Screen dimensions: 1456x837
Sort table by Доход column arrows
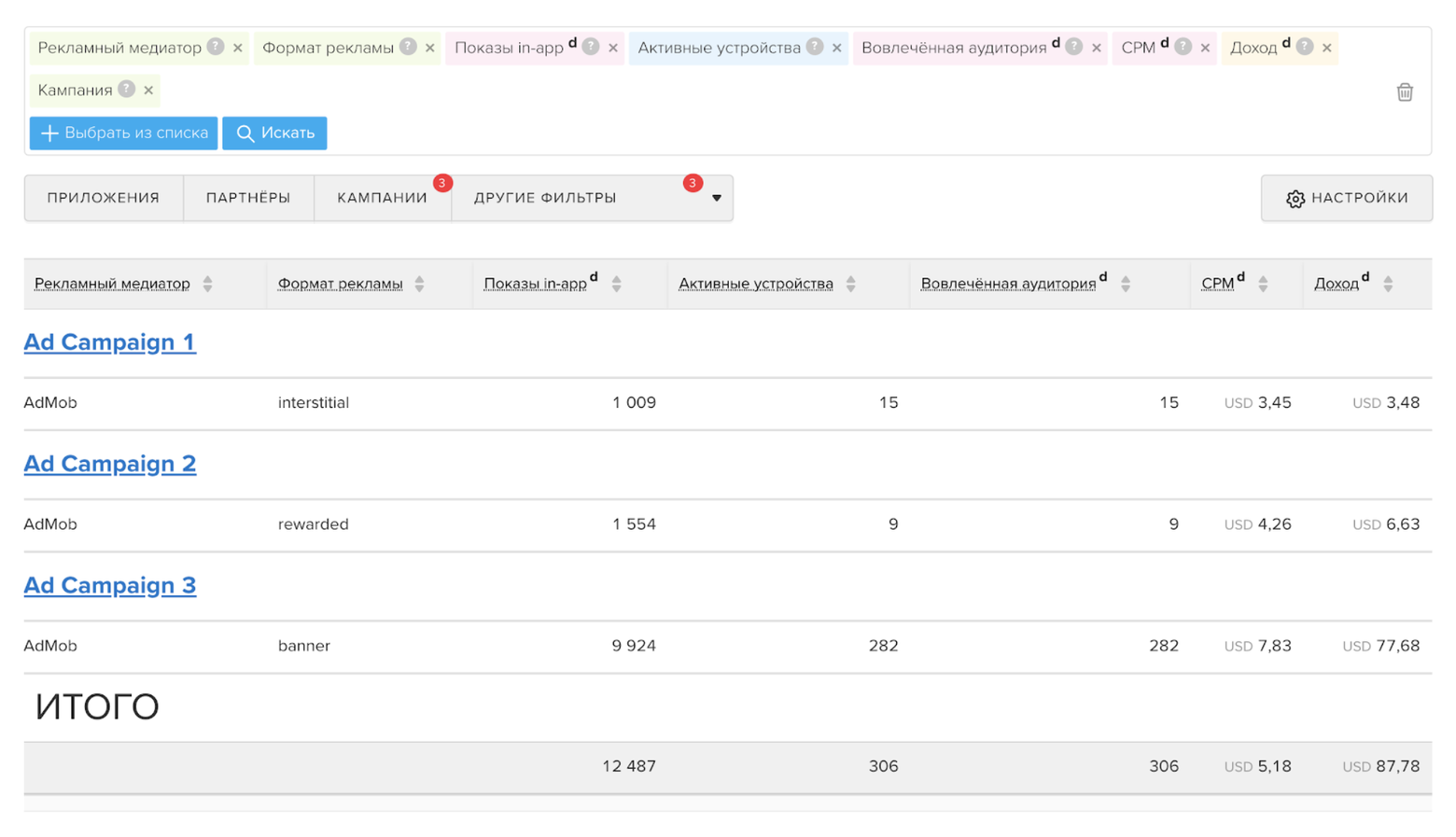click(x=1388, y=284)
